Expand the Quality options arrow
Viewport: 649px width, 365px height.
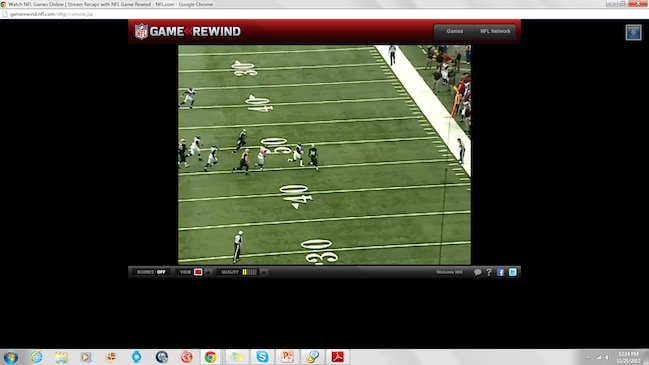click(x=264, y=272)
